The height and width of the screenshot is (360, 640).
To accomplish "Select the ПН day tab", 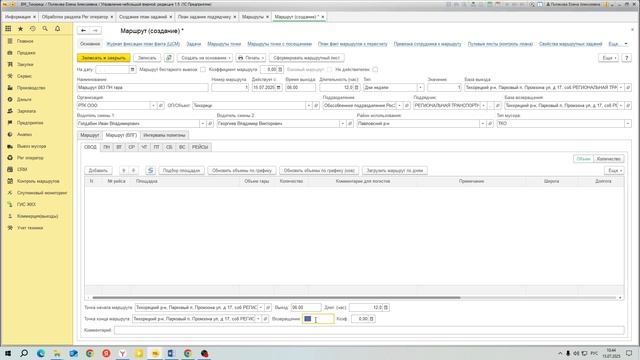I will 107,147.
